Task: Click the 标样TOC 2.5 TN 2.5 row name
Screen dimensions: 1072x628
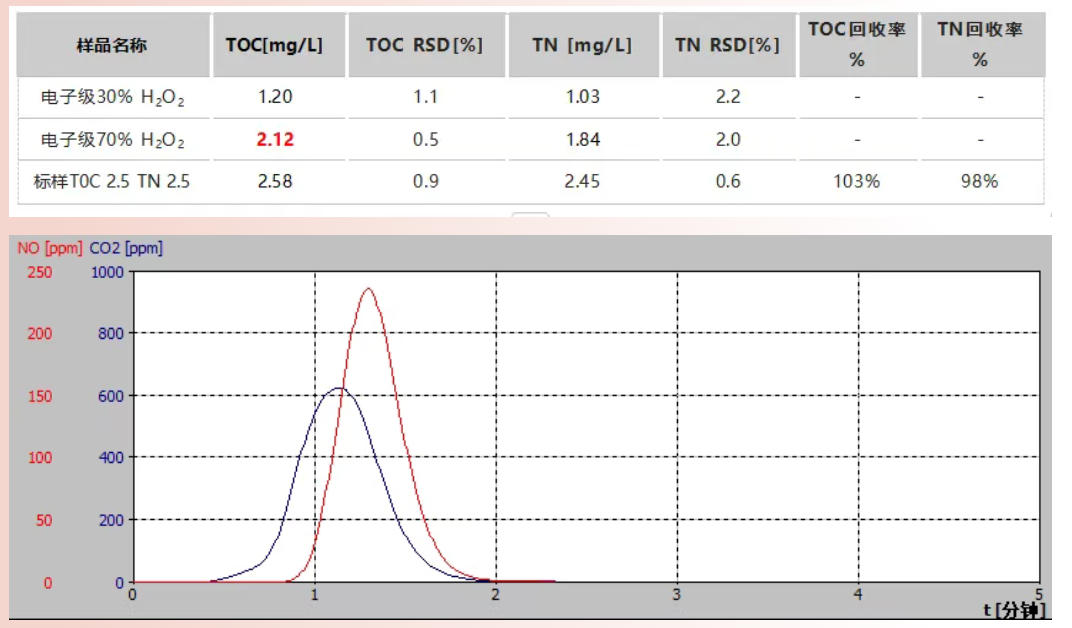Action: [x=112, y=181]
